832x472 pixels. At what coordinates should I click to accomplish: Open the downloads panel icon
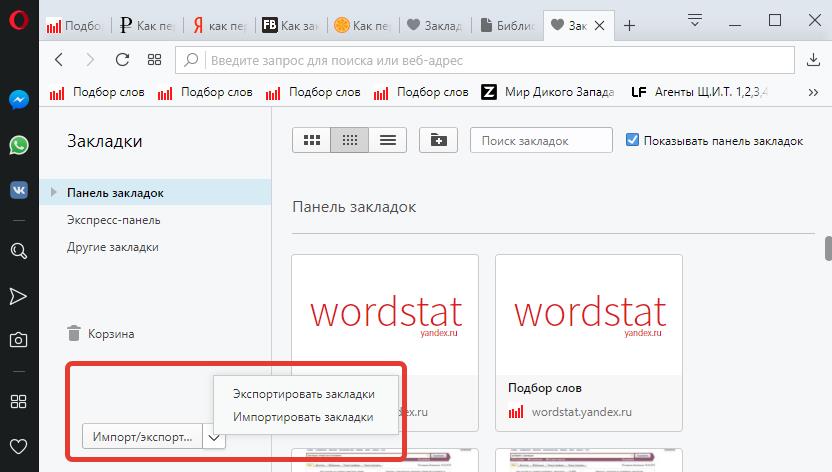tap(814, 60)
